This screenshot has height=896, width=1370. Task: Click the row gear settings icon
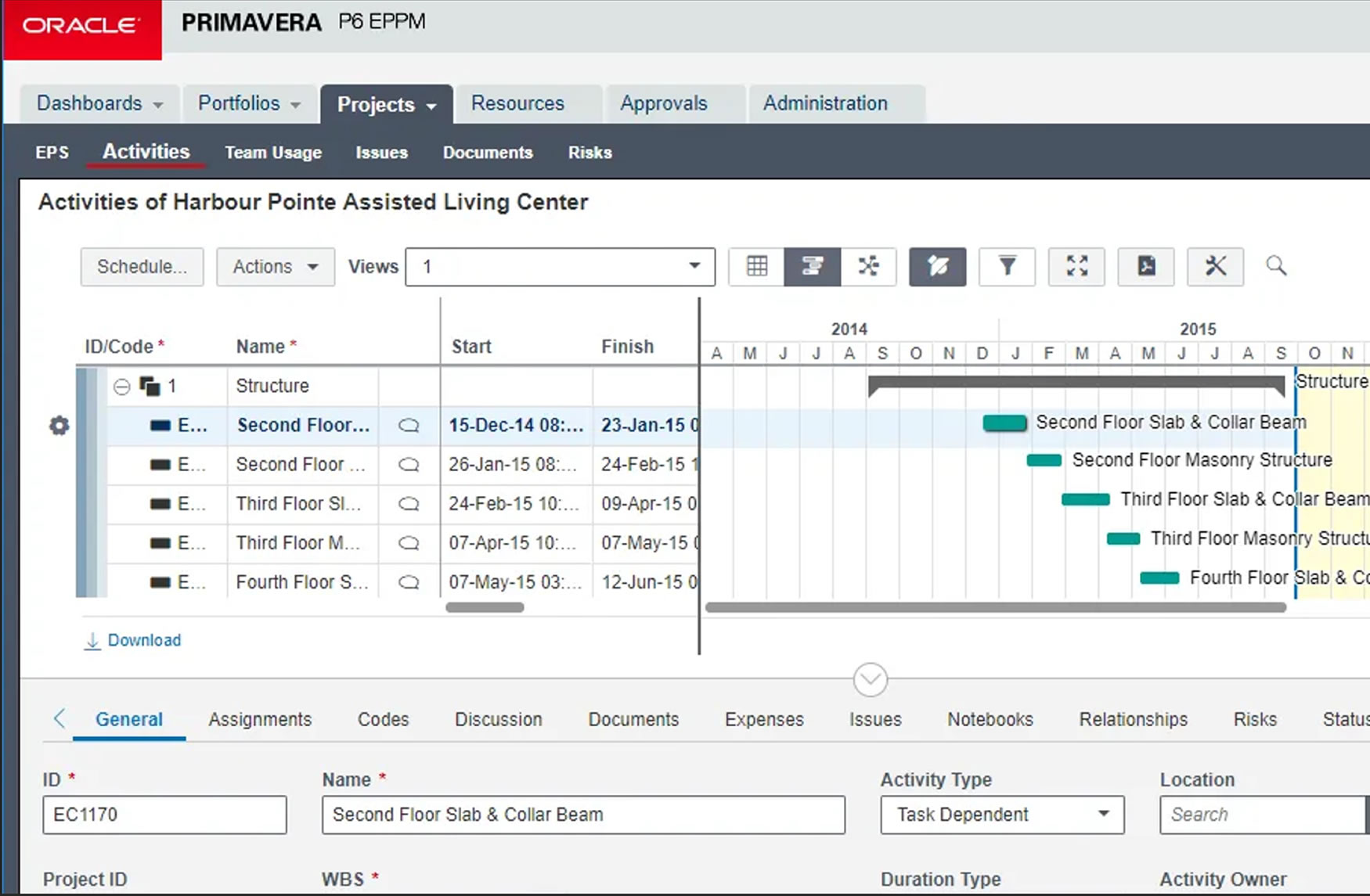pyautogui.click(x=59, y=426)
